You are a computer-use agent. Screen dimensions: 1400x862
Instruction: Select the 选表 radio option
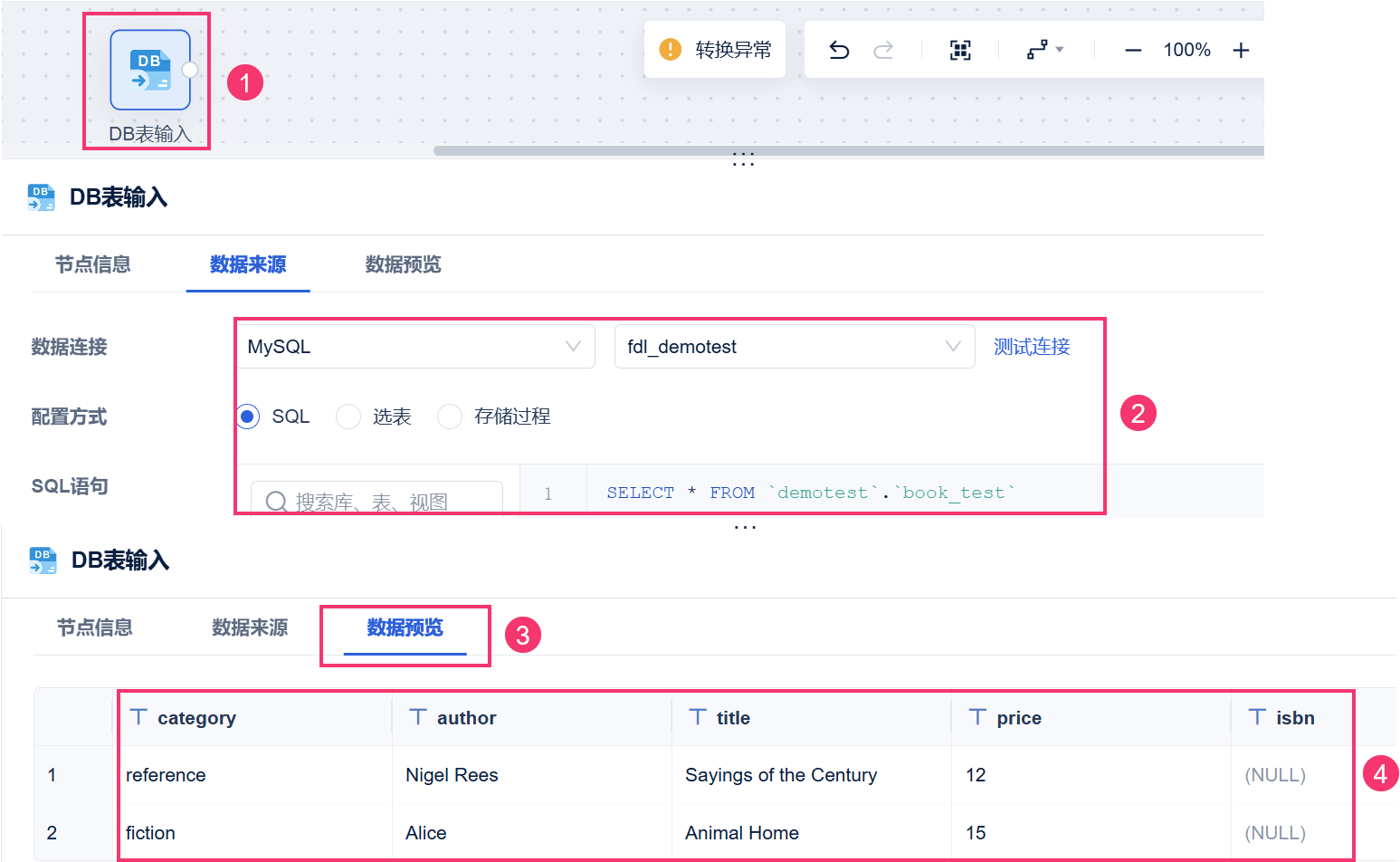tap(348, 417)
